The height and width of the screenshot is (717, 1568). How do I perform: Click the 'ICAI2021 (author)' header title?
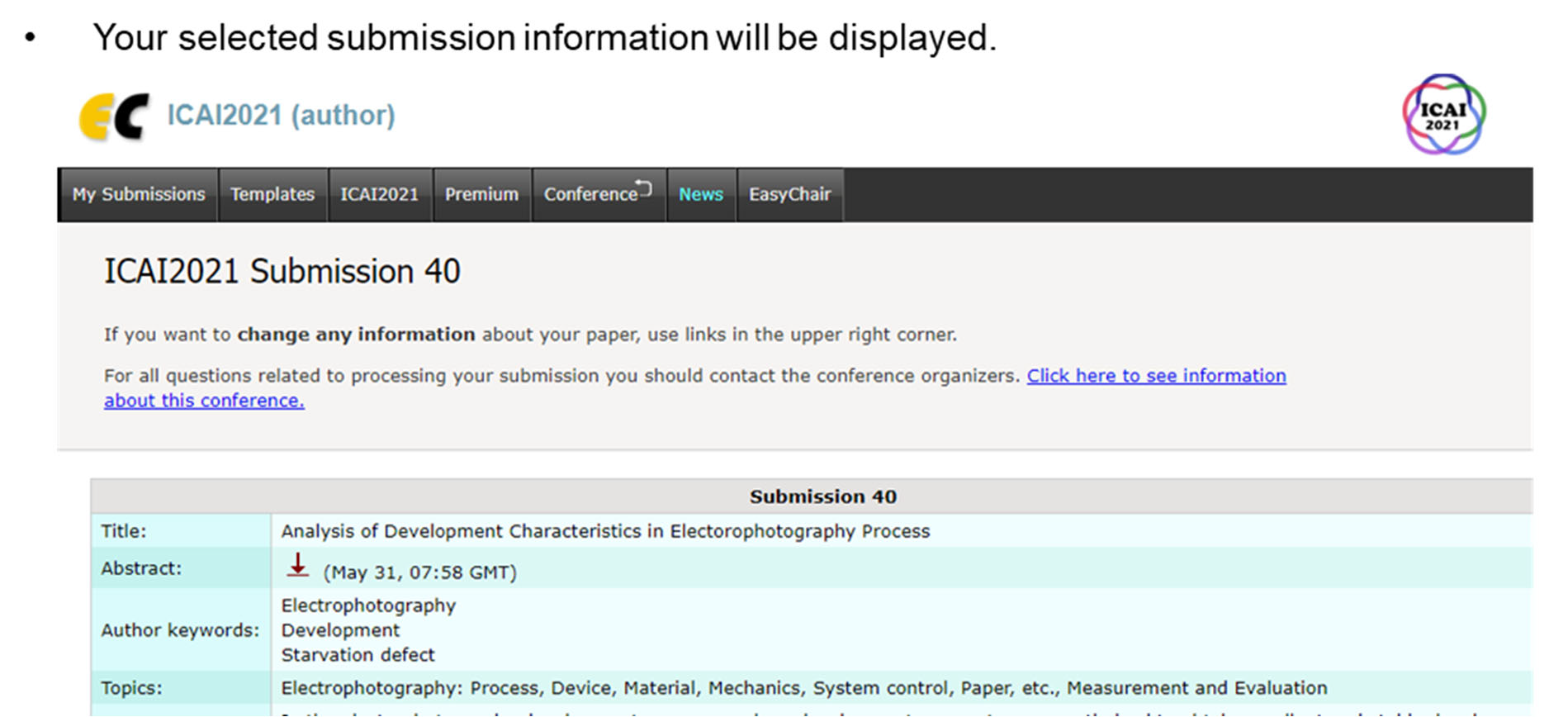pos(281,115)
